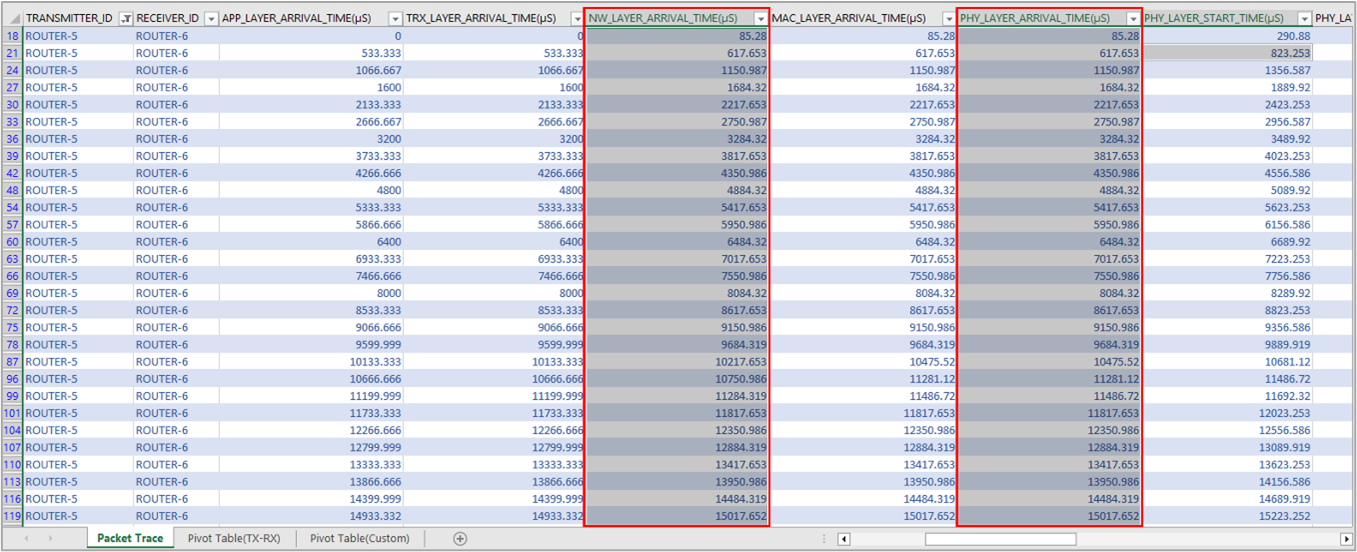Click the horizontal scrollbar thumb
The image size is (1357, 552).
[1000, 539]
